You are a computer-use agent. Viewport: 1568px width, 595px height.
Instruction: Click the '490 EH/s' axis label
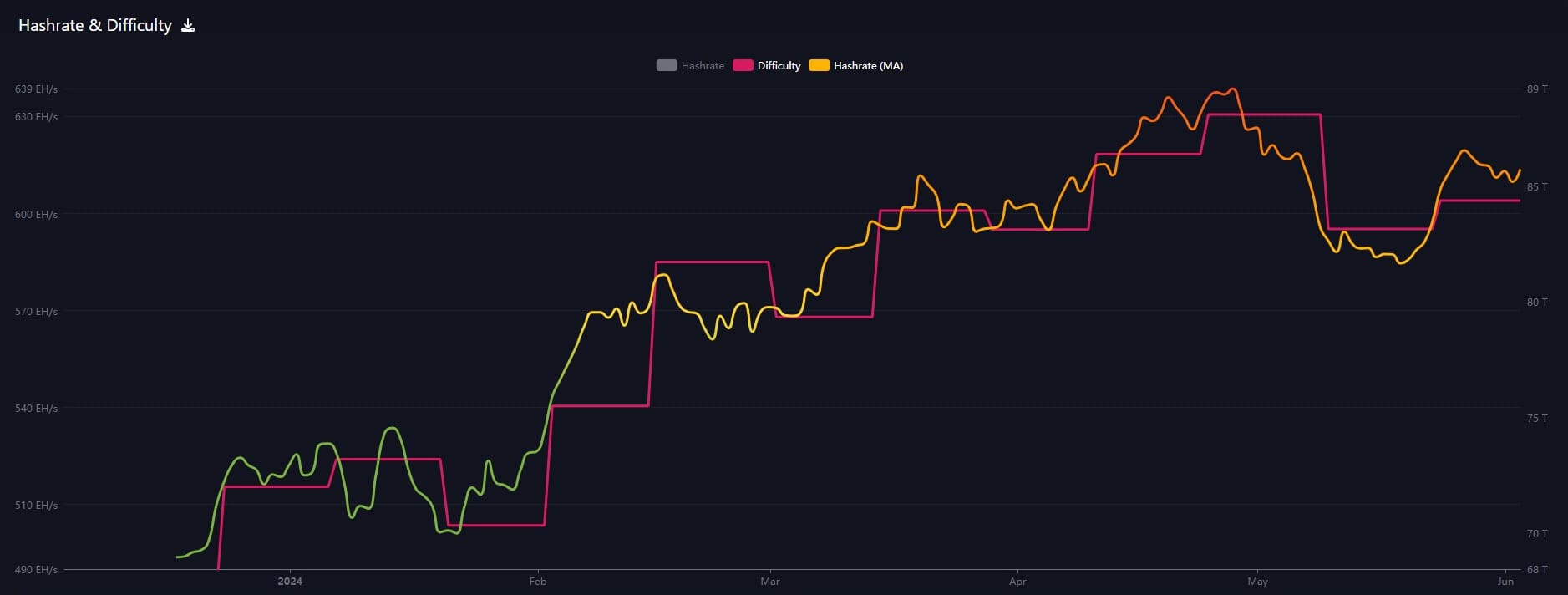point(36,570)
